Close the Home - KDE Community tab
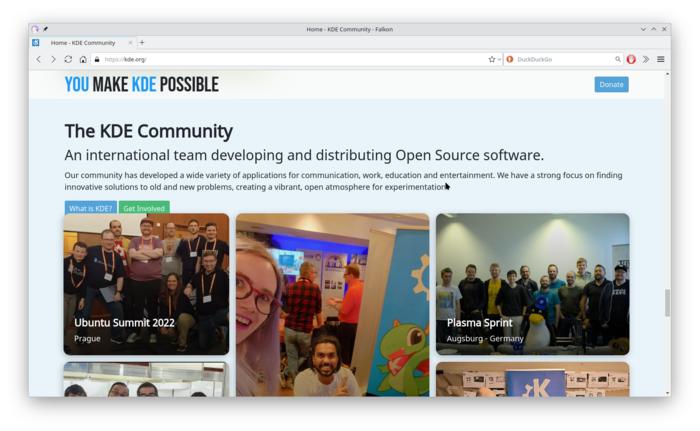Screen dimensions: 700x431 click(x=130, y=43)
